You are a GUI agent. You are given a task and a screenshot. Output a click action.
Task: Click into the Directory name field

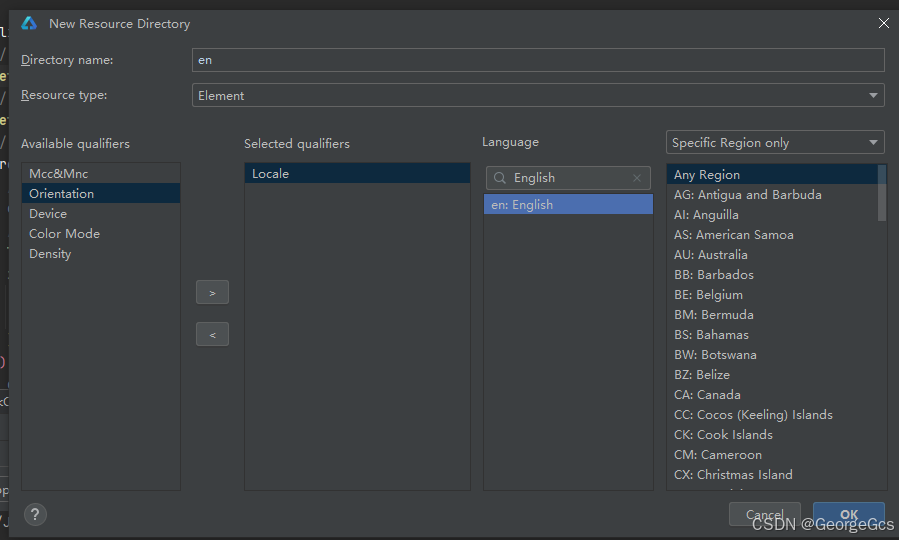coord(538,60)
